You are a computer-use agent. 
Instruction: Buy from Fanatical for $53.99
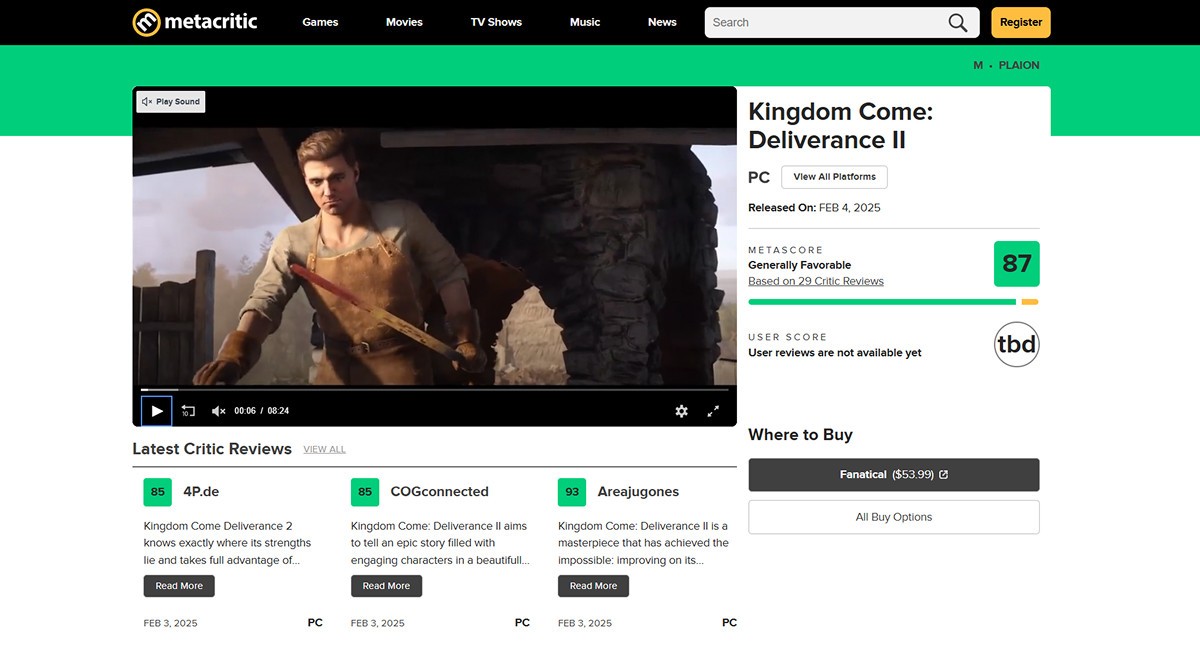point(894,475)
